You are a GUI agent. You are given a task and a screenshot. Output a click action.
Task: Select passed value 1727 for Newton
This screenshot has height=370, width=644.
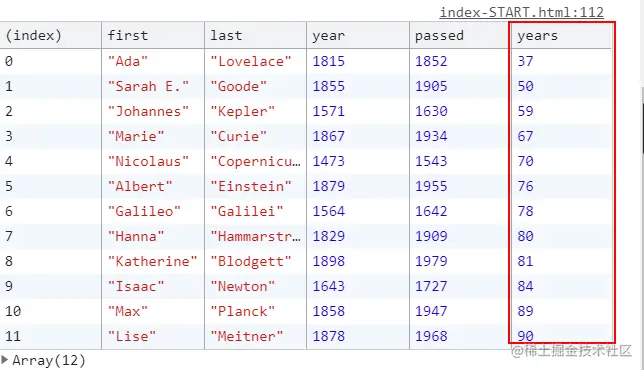pos(431,286)
